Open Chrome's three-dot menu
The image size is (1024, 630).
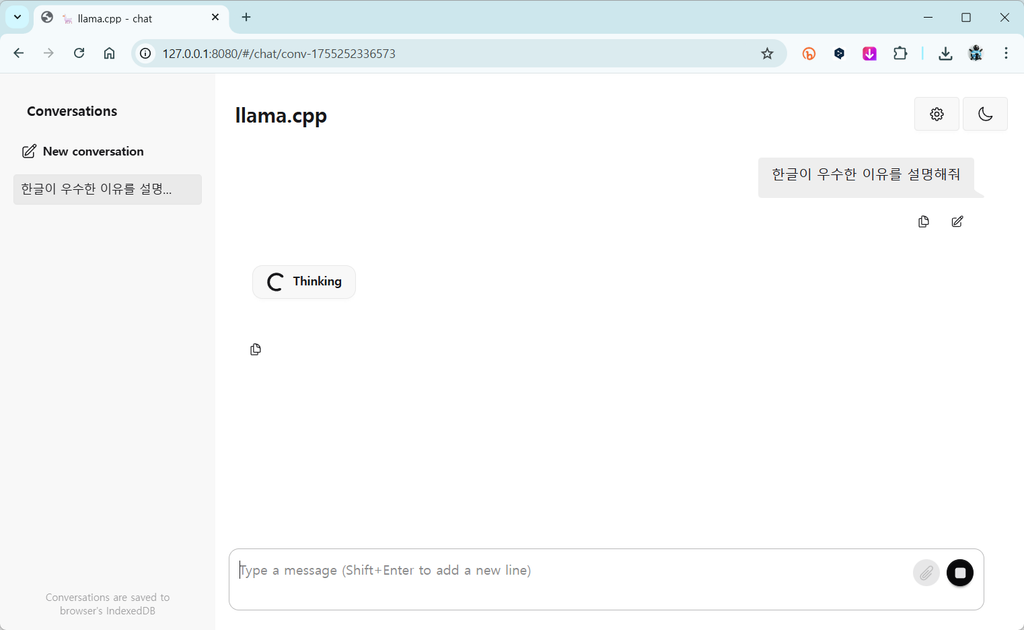[x=1006, y=54]
